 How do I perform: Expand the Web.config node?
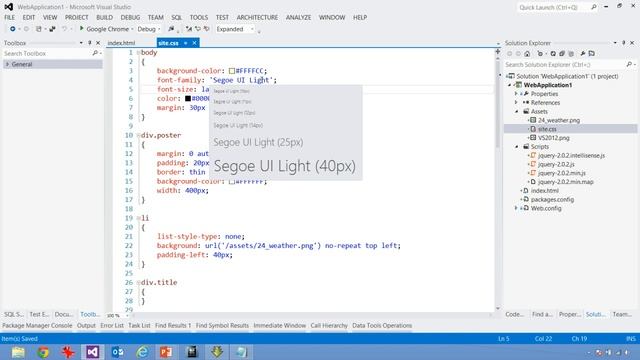coord(516,208)
